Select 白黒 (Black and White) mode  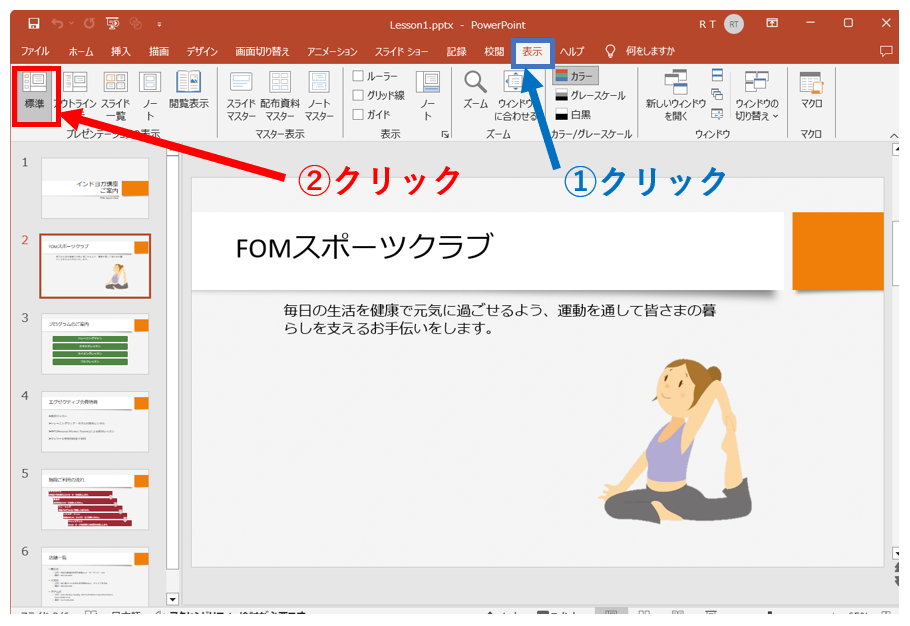[573, 114]
